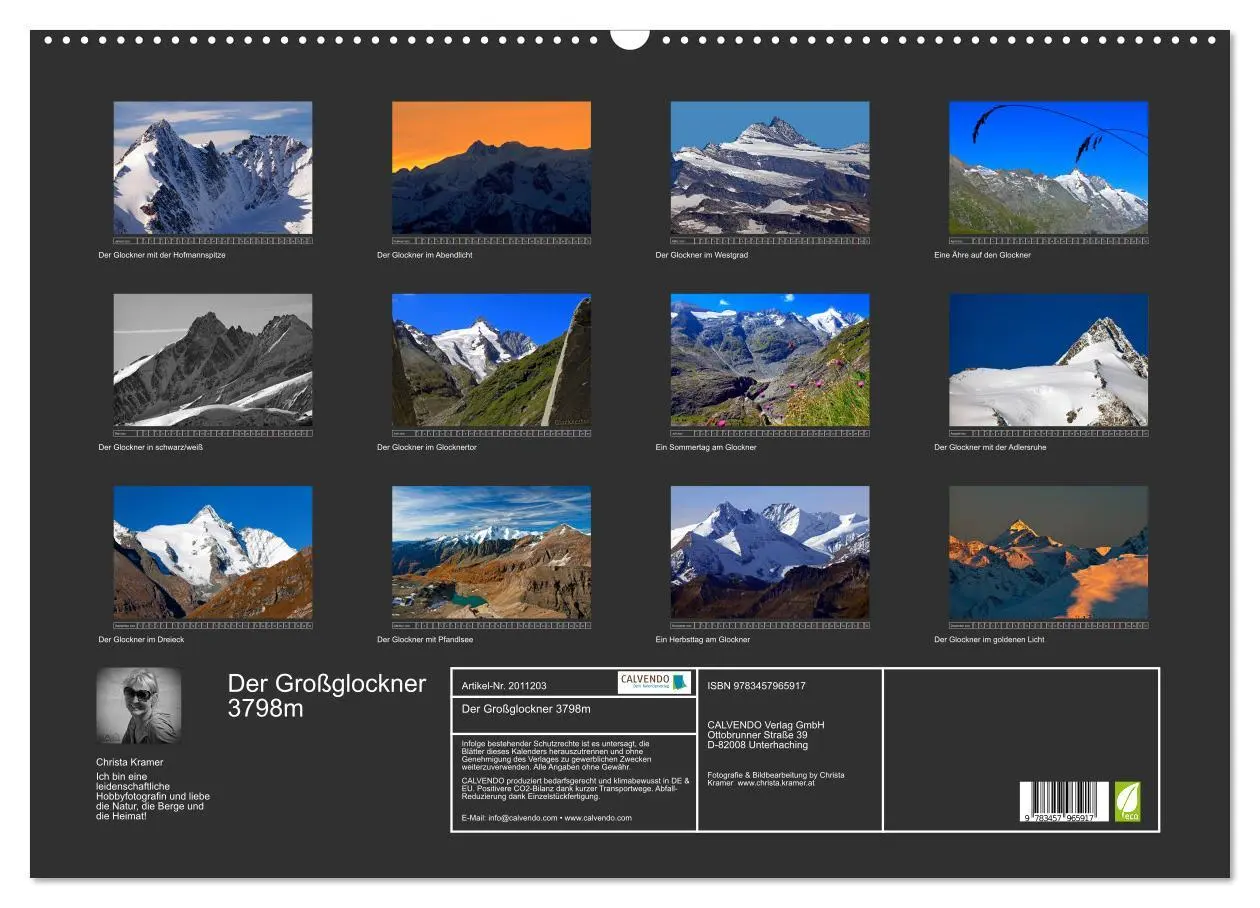Screen dimensions: 1260x908
Task: Select the Artikel-Nr. 2011203 field
Action: (x=503, y=685)
